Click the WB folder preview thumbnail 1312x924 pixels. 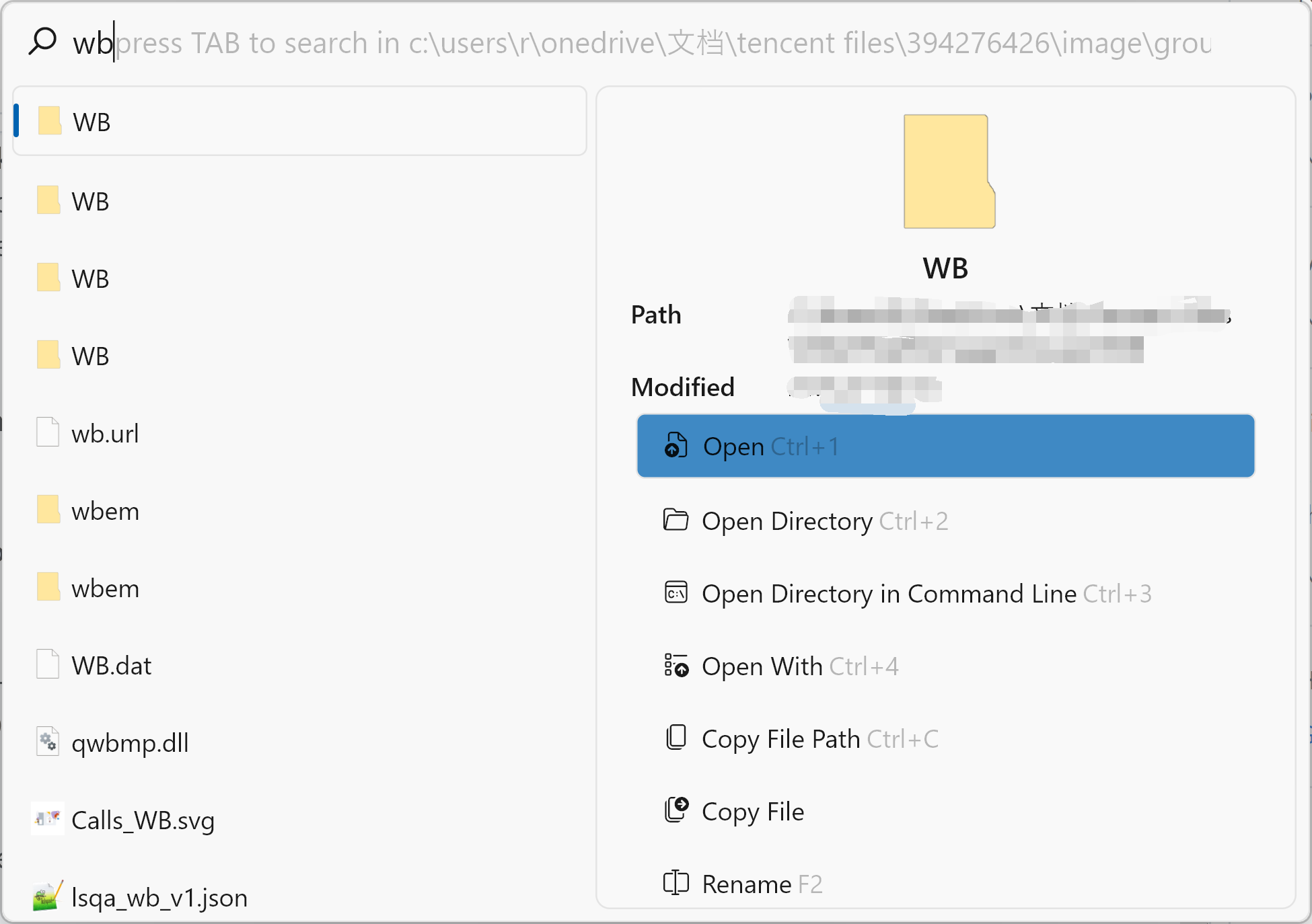[947, 171]
